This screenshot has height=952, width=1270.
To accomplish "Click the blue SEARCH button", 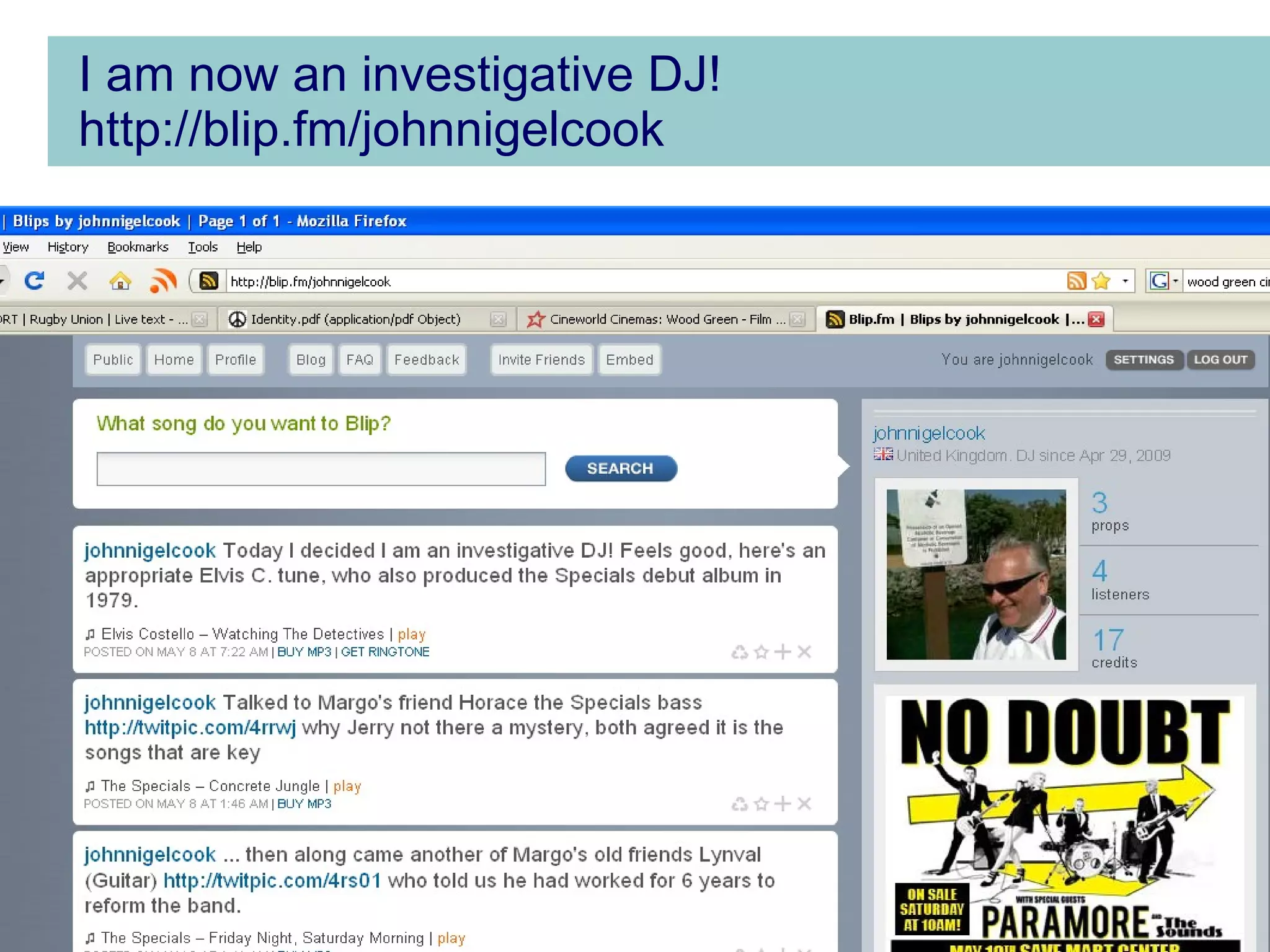I will tap(621, 469).
